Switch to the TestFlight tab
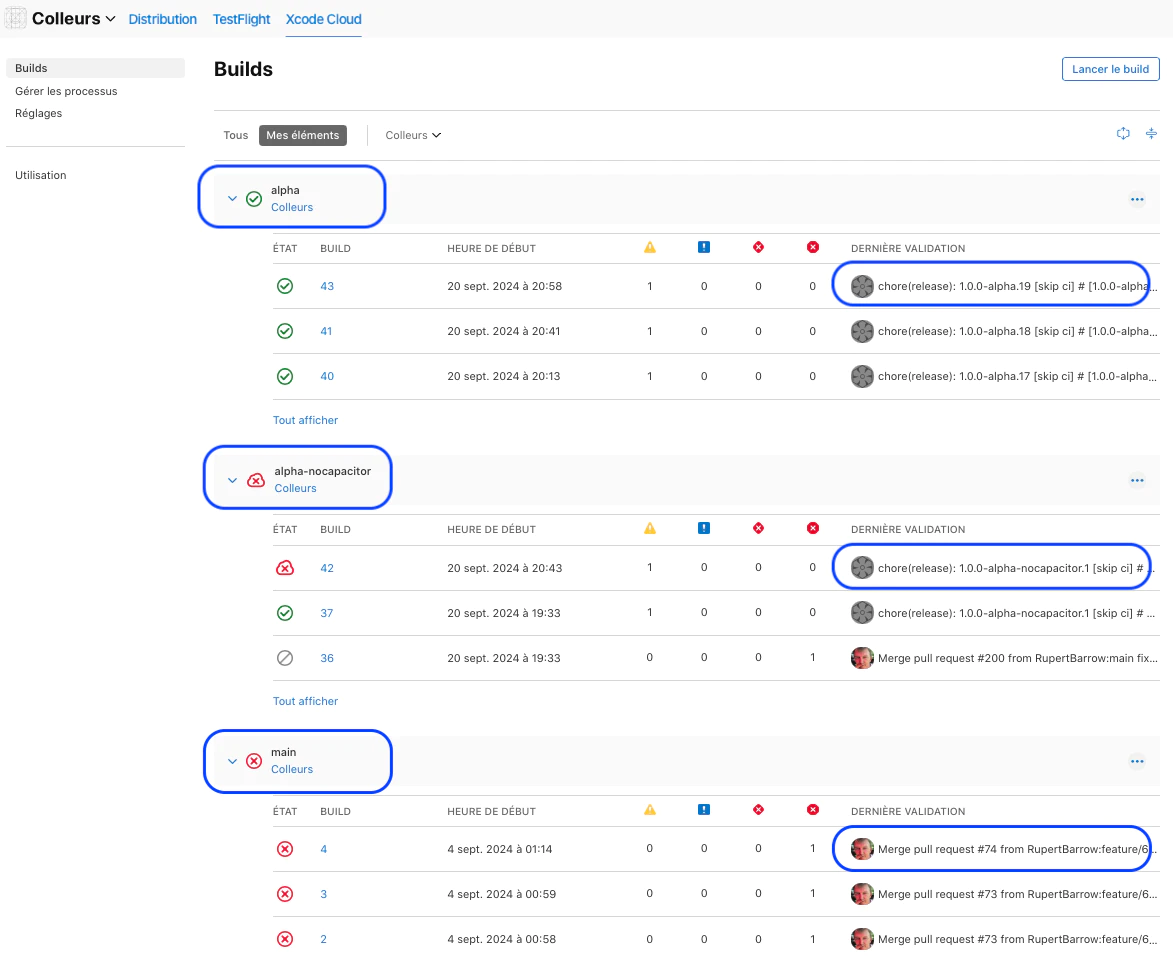The height and width of the screenshot is (958, 1173). (x=241, y=18)
